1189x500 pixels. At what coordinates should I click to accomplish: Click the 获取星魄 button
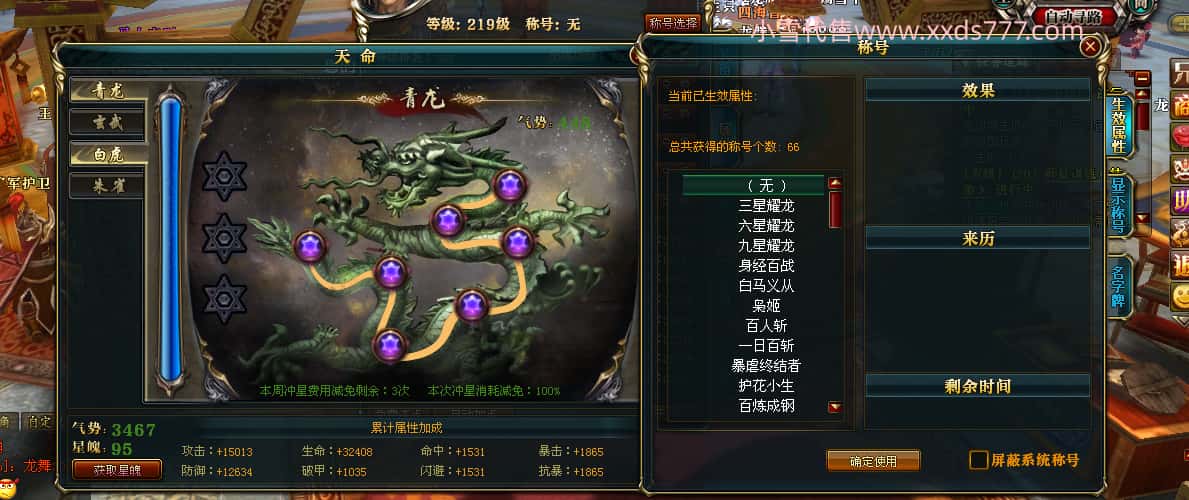point(117,470)
